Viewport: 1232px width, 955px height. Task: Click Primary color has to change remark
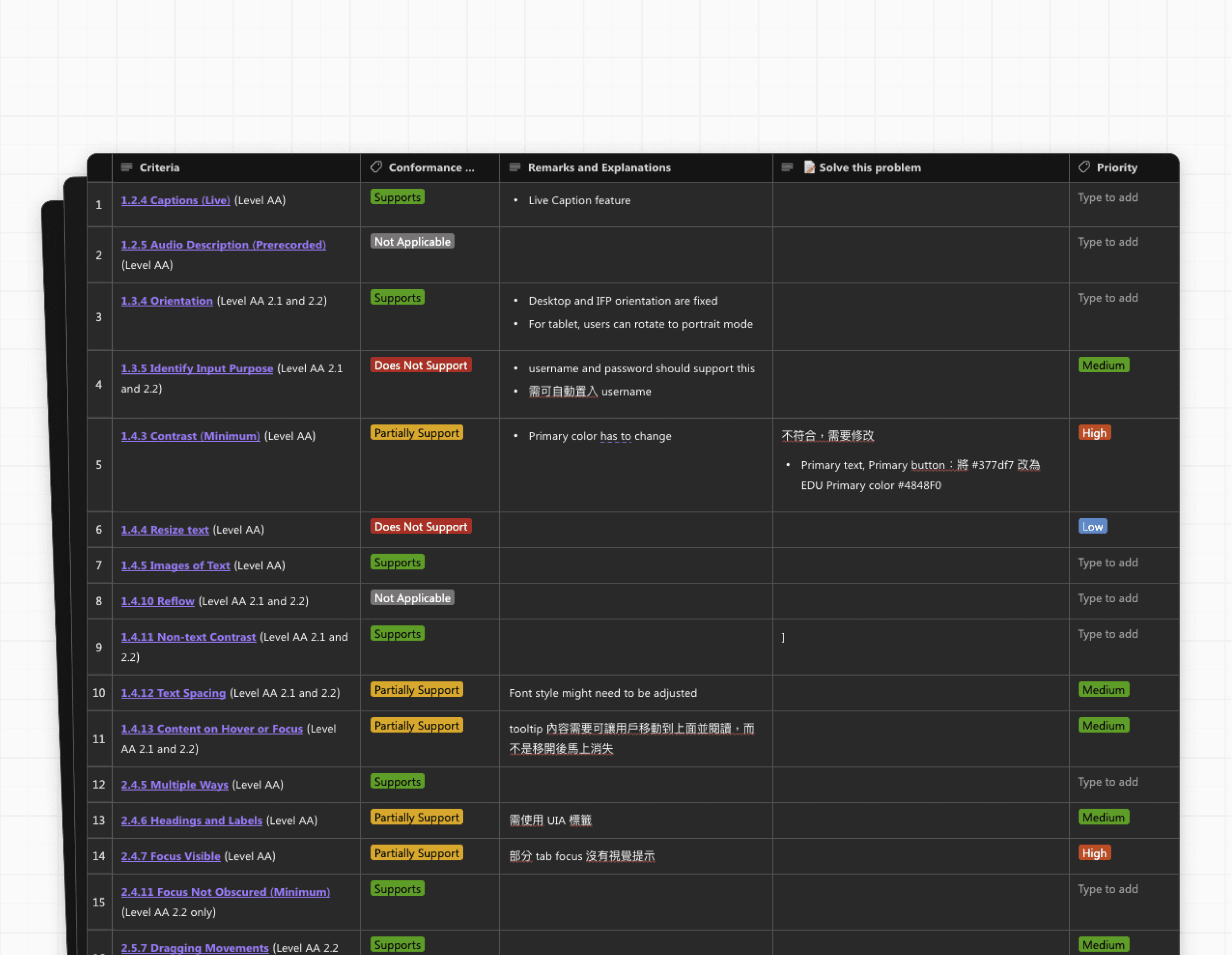click(x=599, y=436)
